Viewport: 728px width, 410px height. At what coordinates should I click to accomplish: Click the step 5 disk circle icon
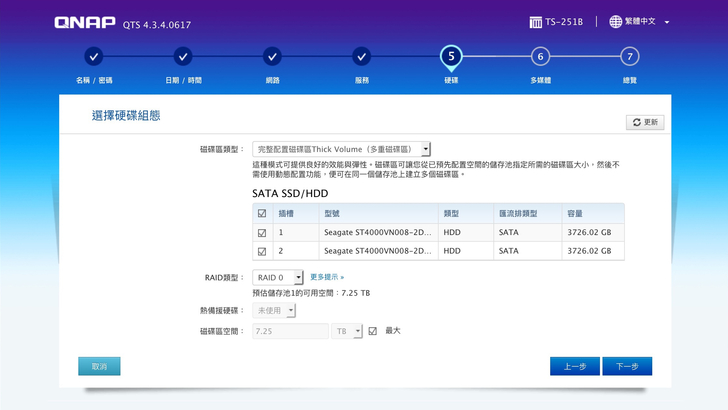click(x=451, y=57)
